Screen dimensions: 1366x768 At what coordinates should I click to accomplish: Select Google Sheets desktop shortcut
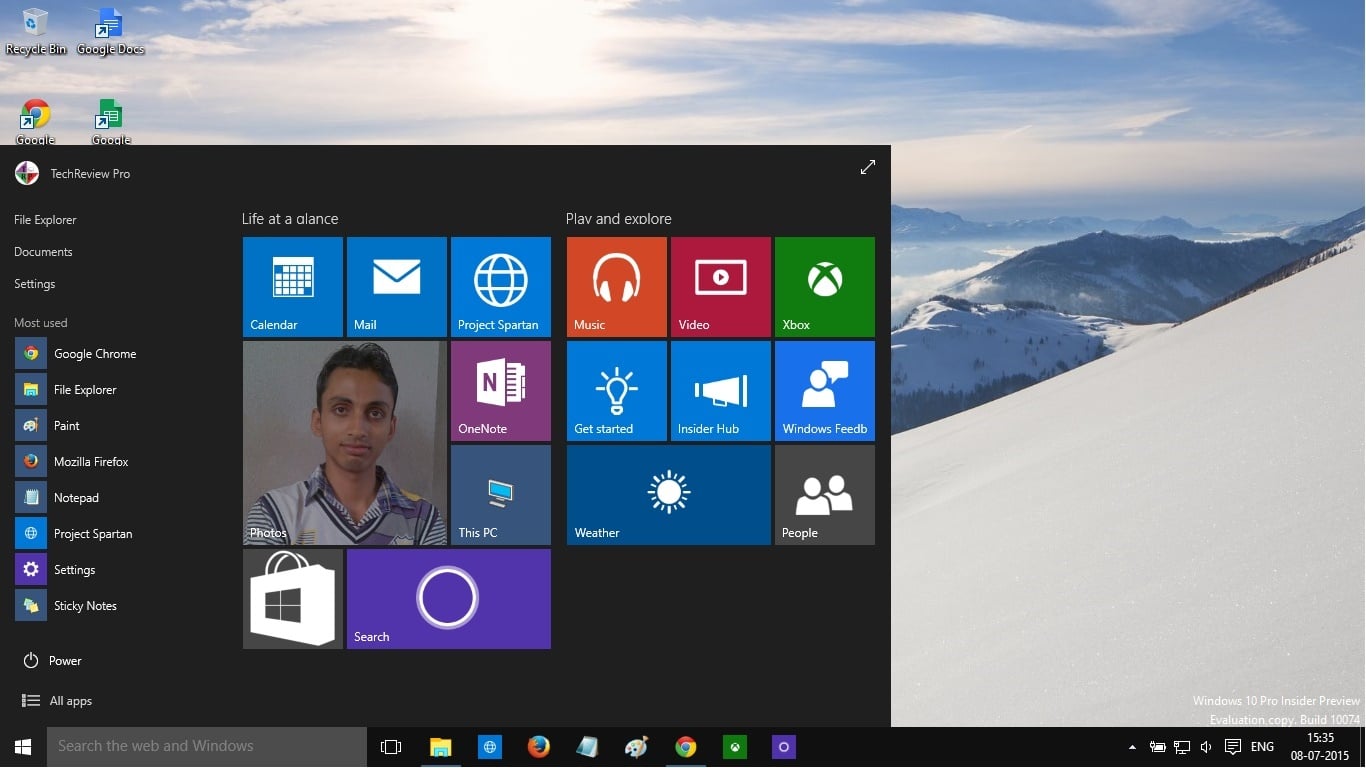(x=111, y=122)
